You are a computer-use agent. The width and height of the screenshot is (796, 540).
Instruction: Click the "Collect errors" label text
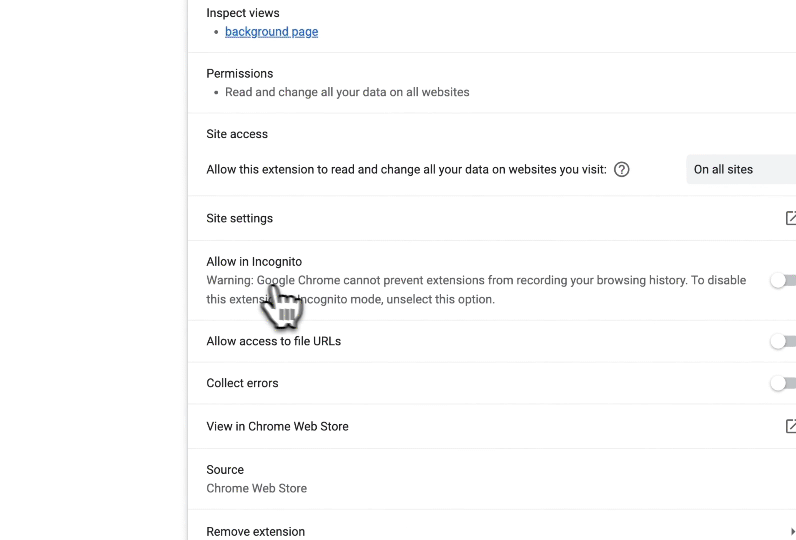pyautogui.click(x=242, y=384)
